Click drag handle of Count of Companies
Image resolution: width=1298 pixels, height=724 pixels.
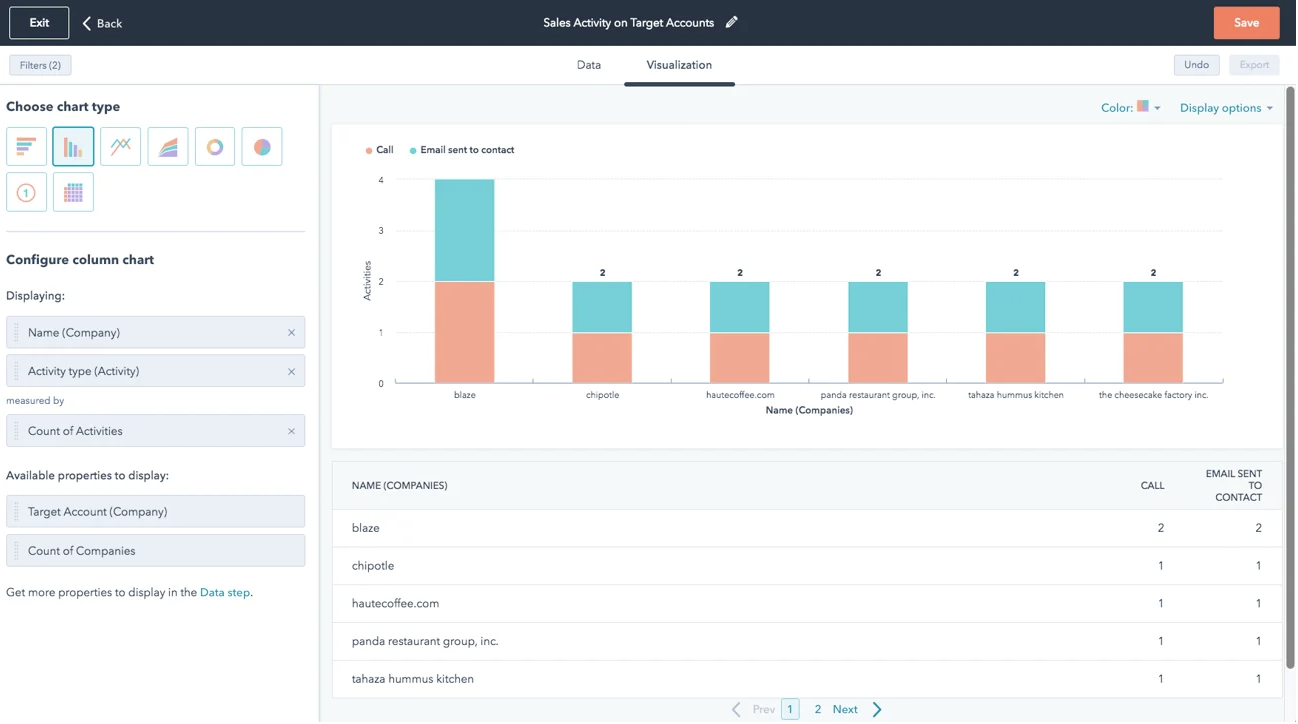(x=16, y=551)
